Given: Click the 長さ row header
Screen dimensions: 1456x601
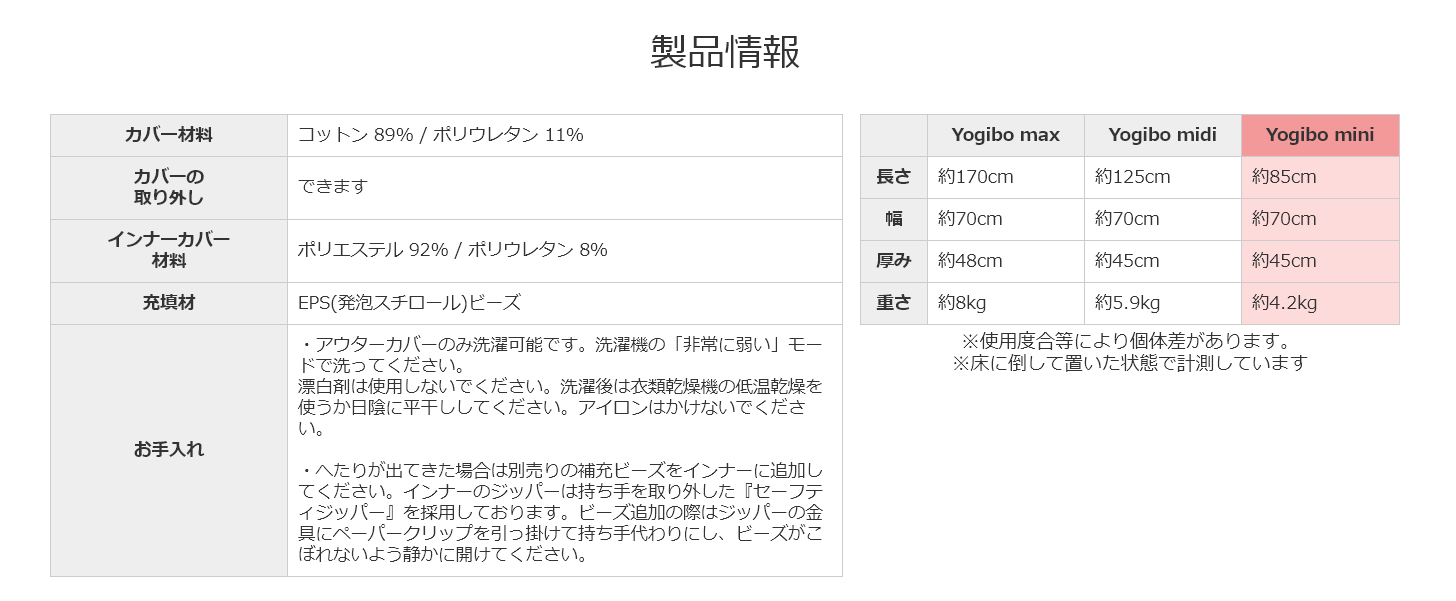Looking at the screenshot, I should [894, 177].
